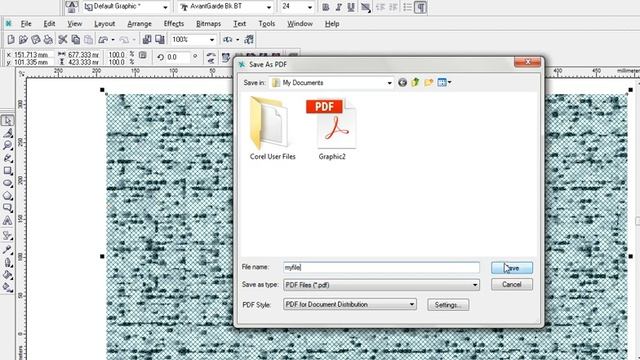Viewport: 640px width, 360px height.
Task: Open the Tools menu
Action: [x=267, y=24]
